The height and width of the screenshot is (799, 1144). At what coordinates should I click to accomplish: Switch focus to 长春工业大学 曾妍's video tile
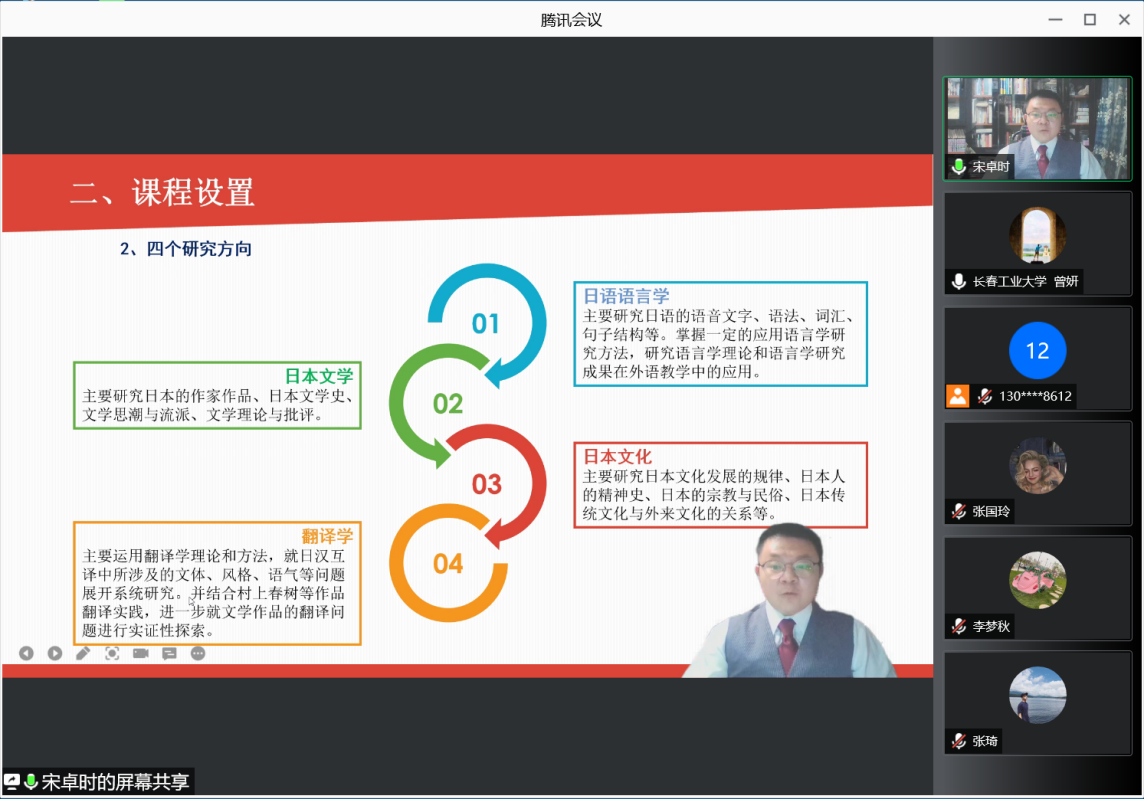1037,243
